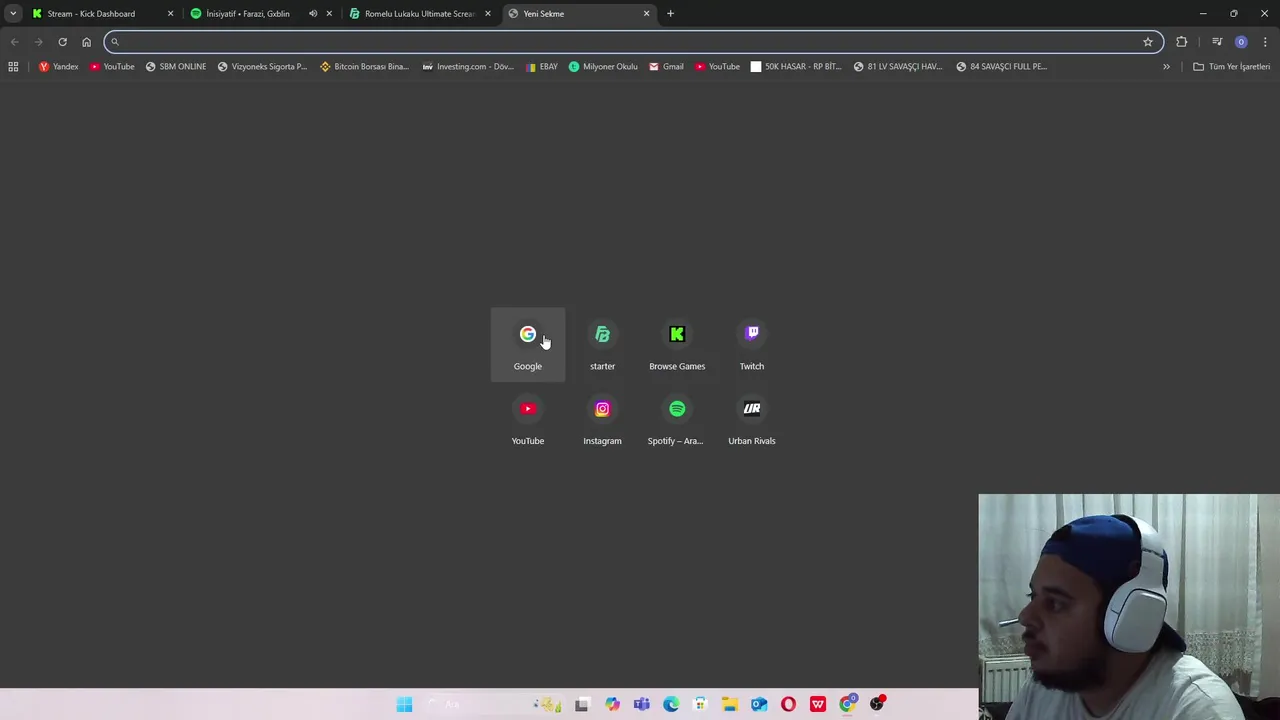Open the Twitch shortcut tile

(x=752, y=345)
